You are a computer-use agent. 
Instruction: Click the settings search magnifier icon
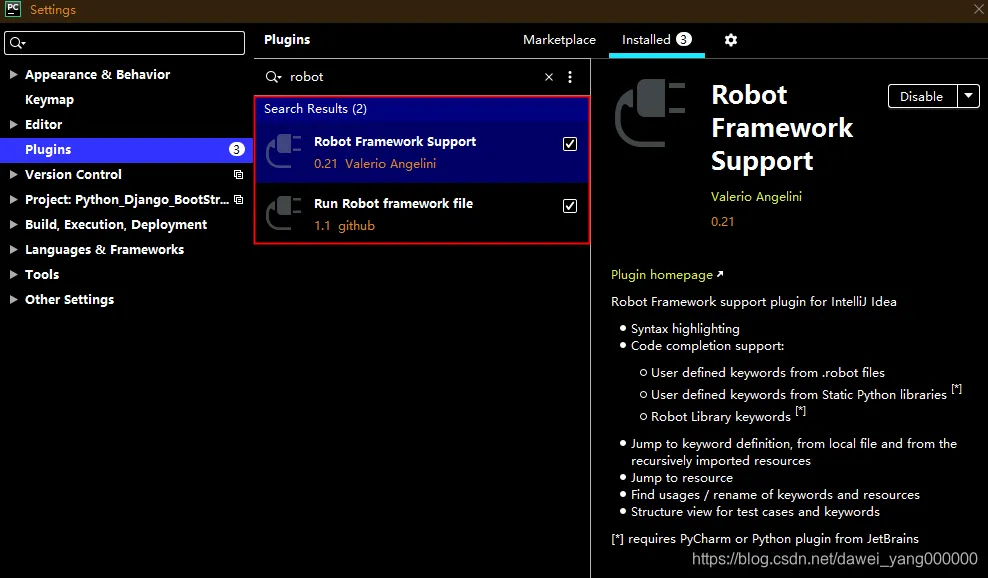click(x=18, y=43)
